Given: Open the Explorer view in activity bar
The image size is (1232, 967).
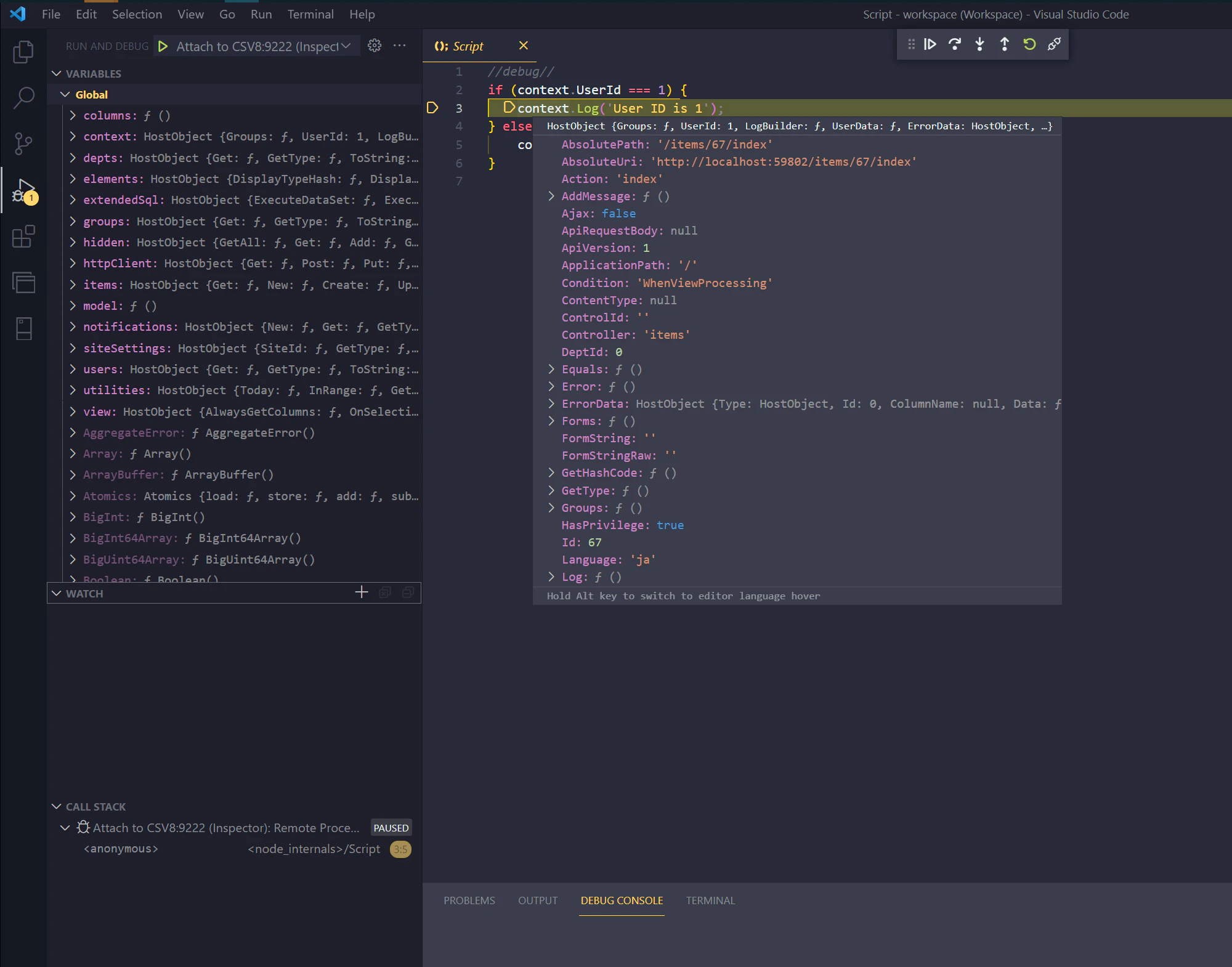Looking at the screenshot, I should (x=23, y=52).
